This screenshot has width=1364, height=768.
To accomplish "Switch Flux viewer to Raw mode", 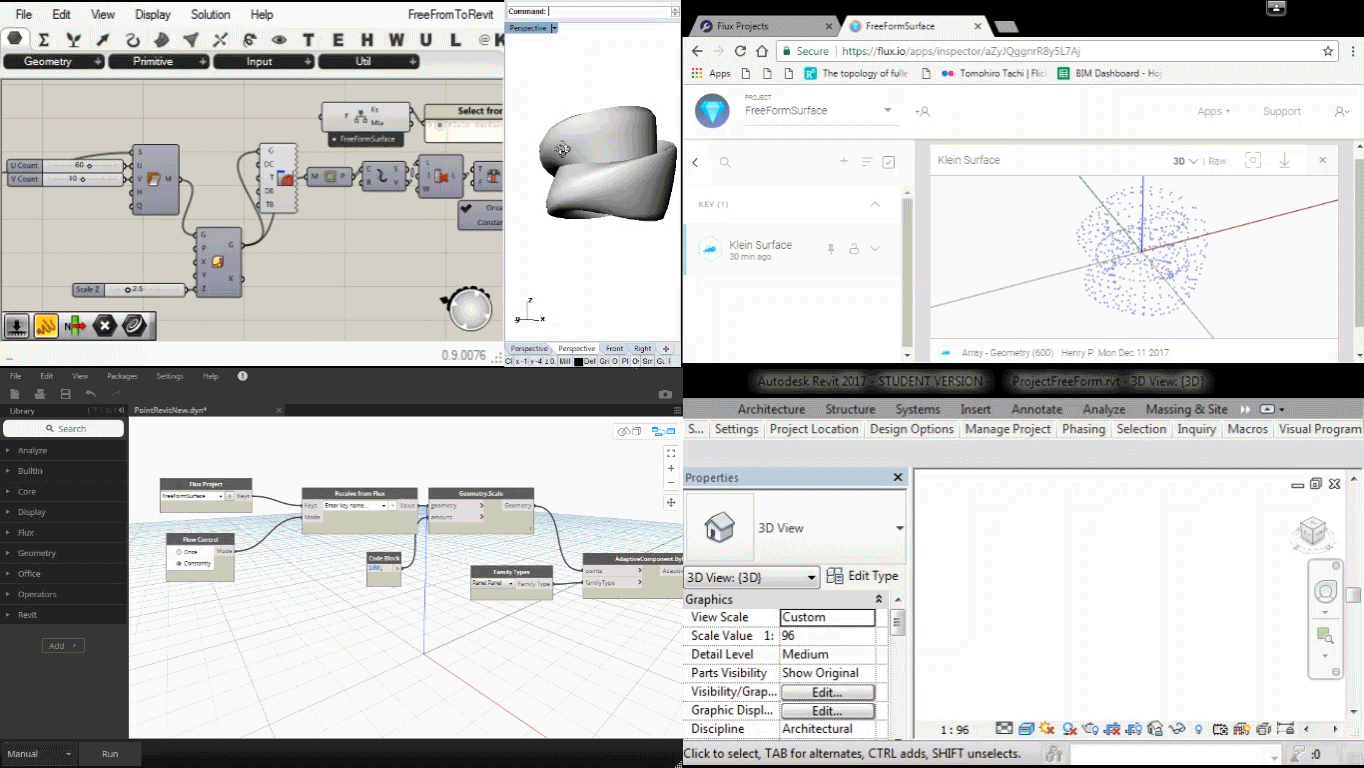I will pyautogui.click(x=1217, y=161).
